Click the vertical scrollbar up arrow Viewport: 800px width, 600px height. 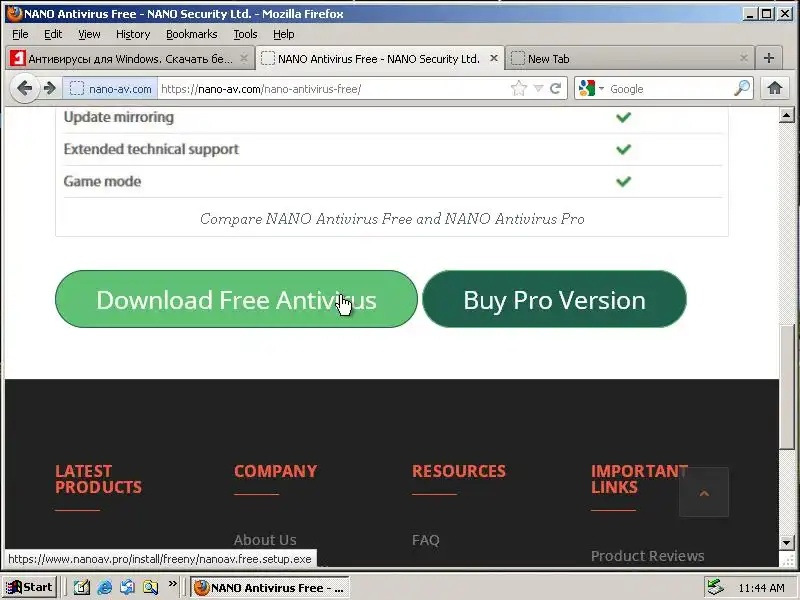pyautogui.click(x=786, y=115)
